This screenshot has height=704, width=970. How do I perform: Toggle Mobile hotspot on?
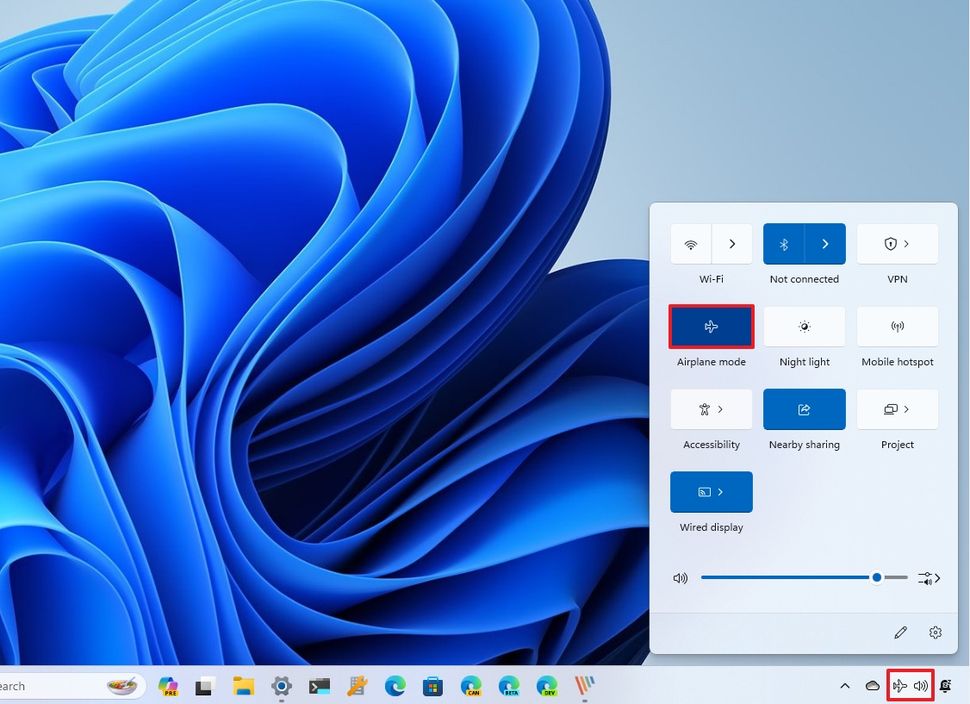coord(897,326)
